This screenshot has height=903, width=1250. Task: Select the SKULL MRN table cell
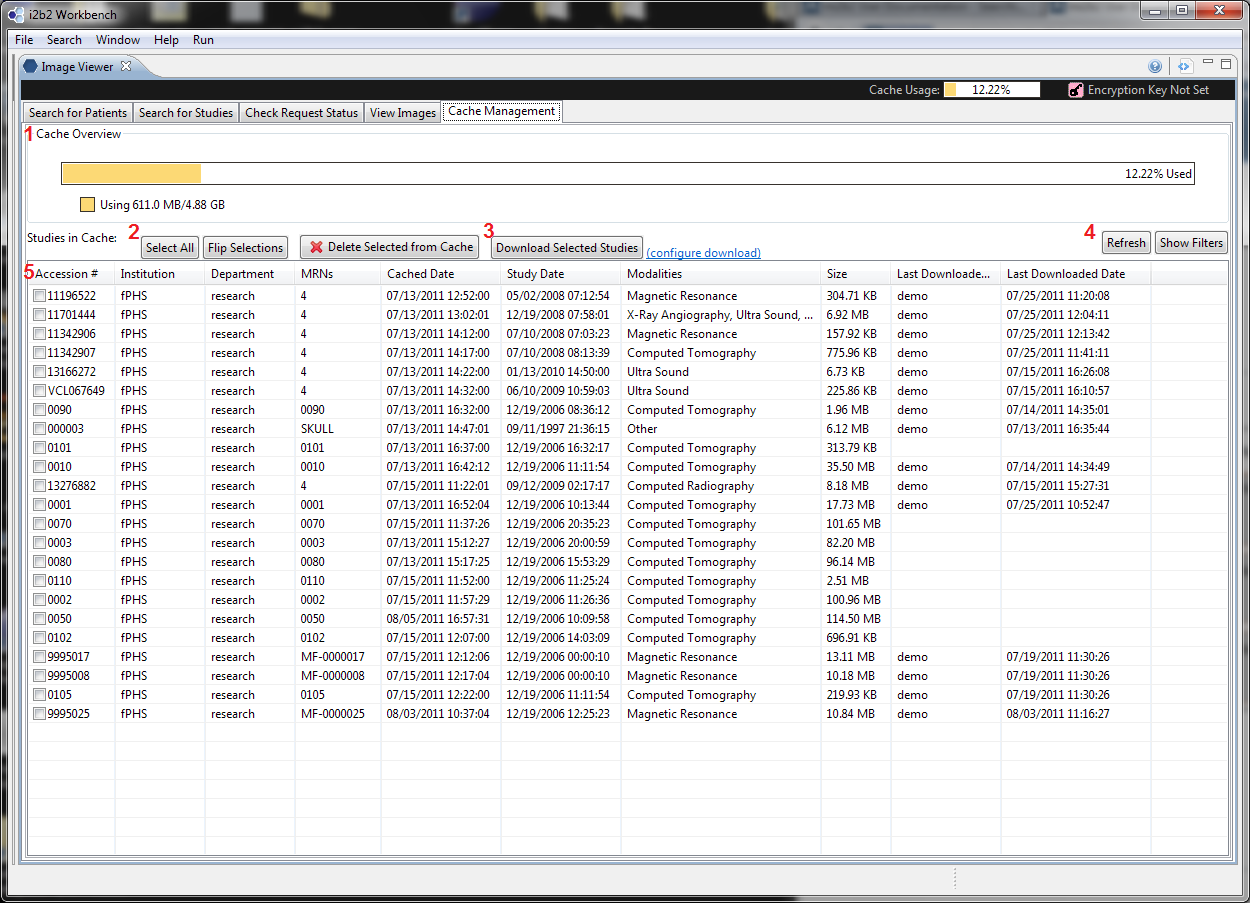pos(317,429)
